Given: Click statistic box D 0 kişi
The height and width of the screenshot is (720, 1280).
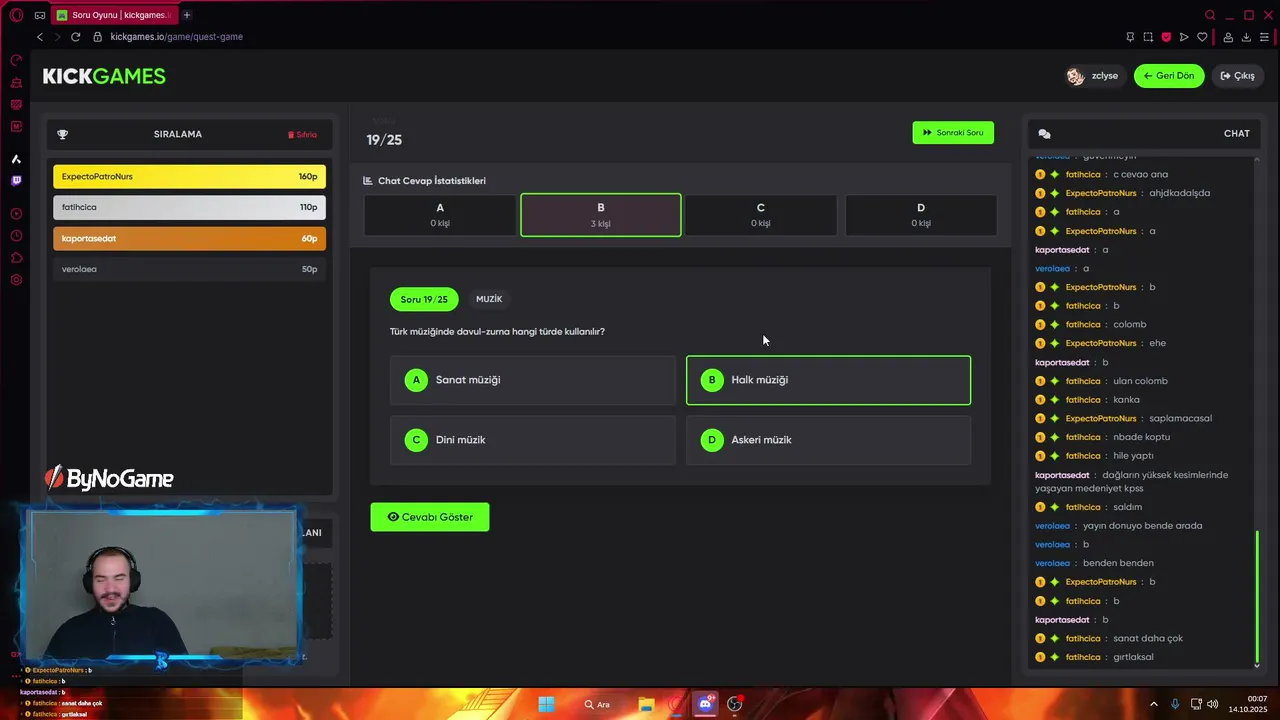Looking at the screenshot, I should coord(921,215).
